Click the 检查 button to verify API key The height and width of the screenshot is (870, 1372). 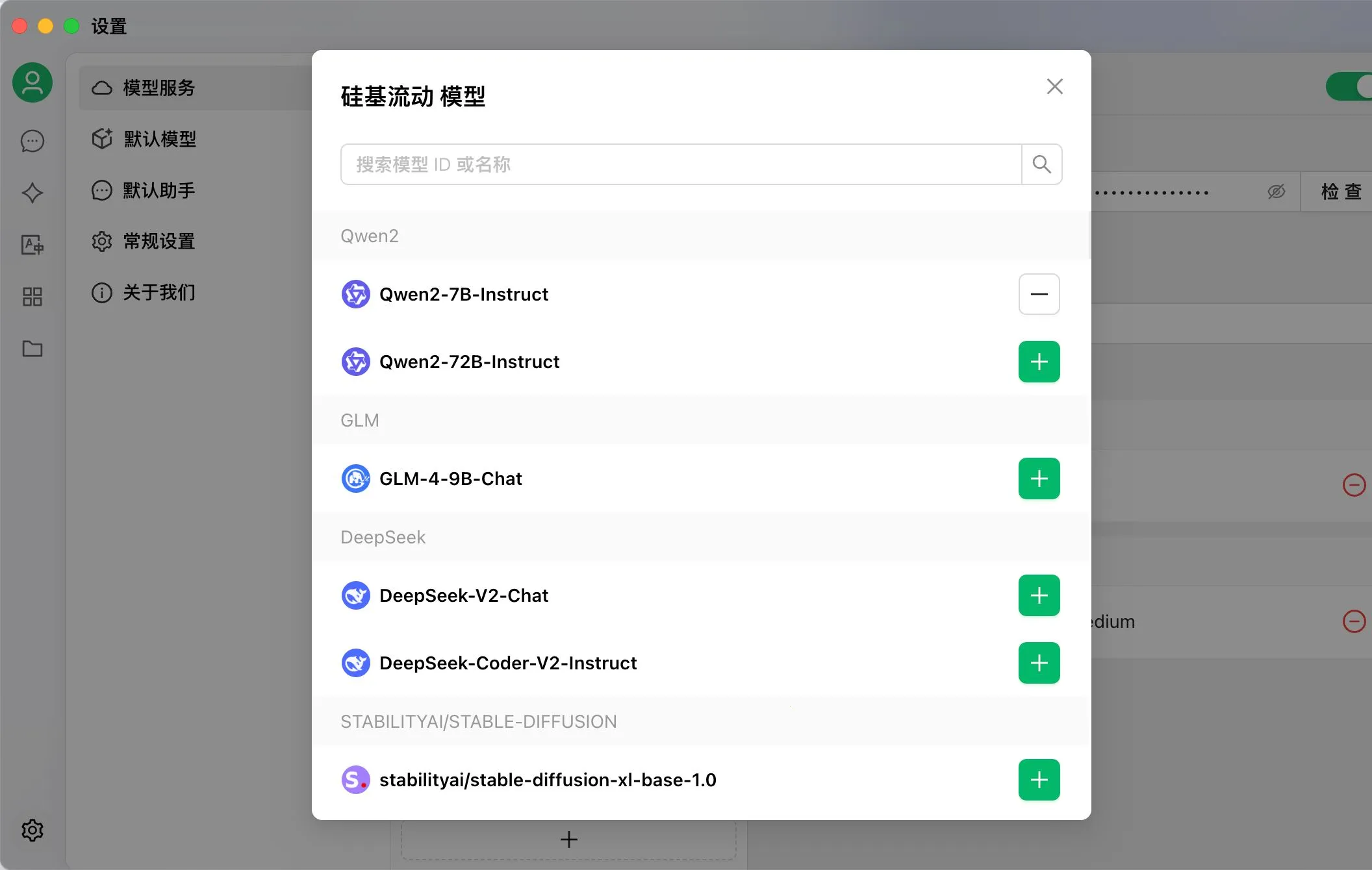(x=1342, y=191)
